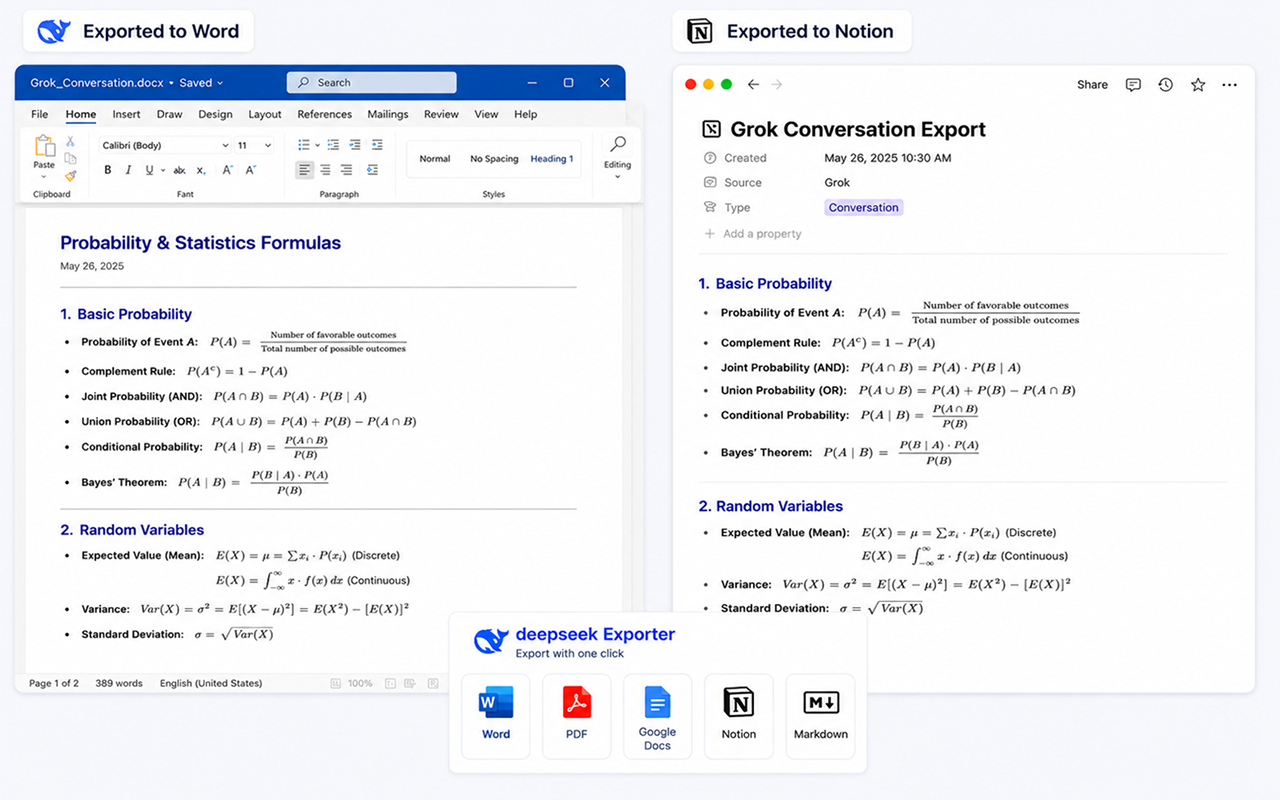Click the Paste clipboard icon in Word
This screenshot has width=1280, height=800.
click(x=44, y=146)
